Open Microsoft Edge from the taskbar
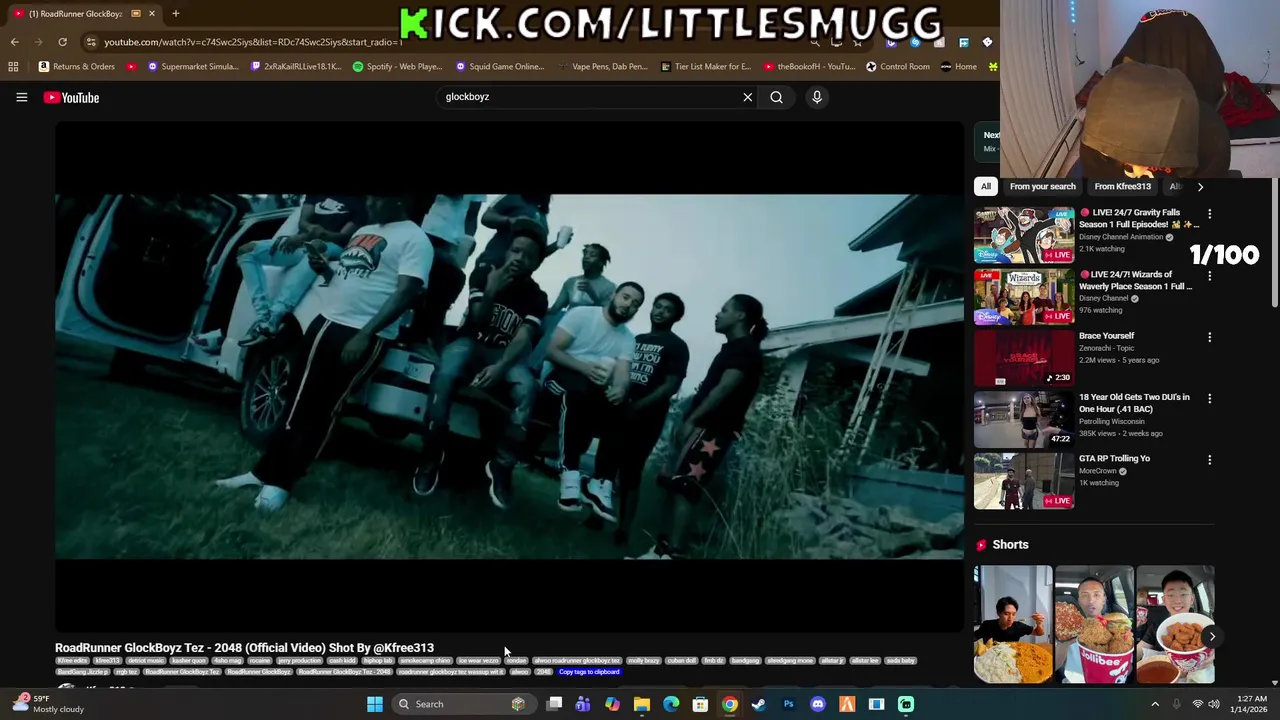The image size is (1280, 720). tap(671, 704)
